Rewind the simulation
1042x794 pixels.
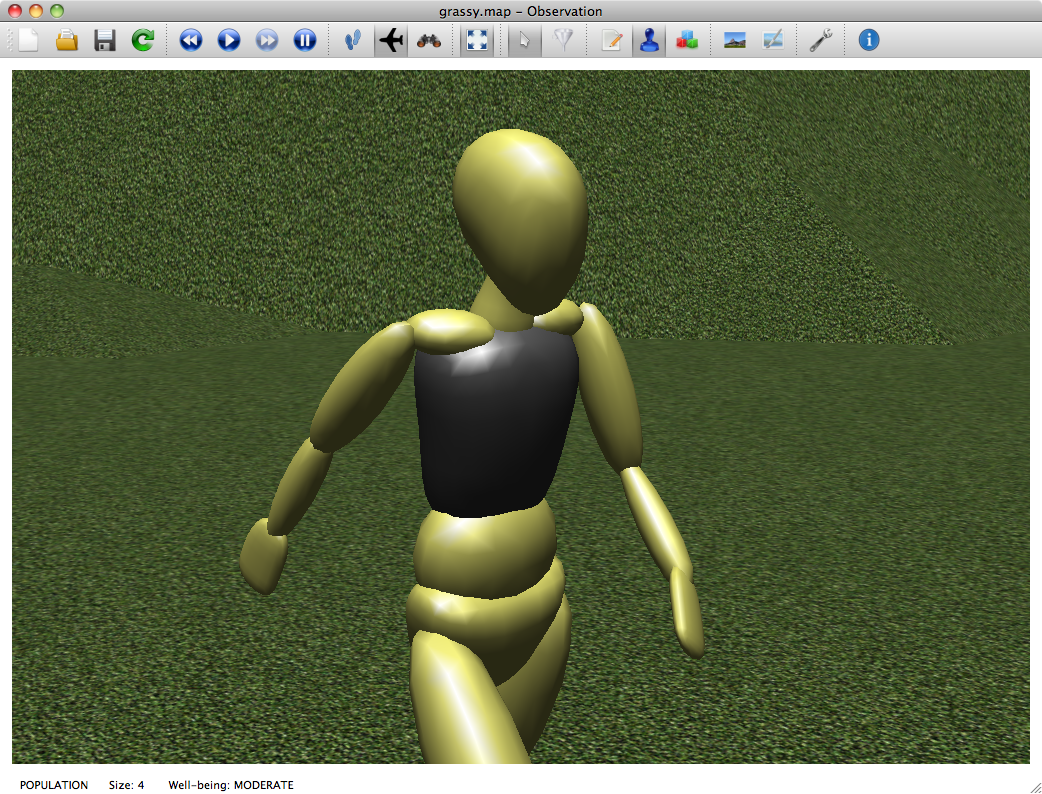click(x=190, y=40)
